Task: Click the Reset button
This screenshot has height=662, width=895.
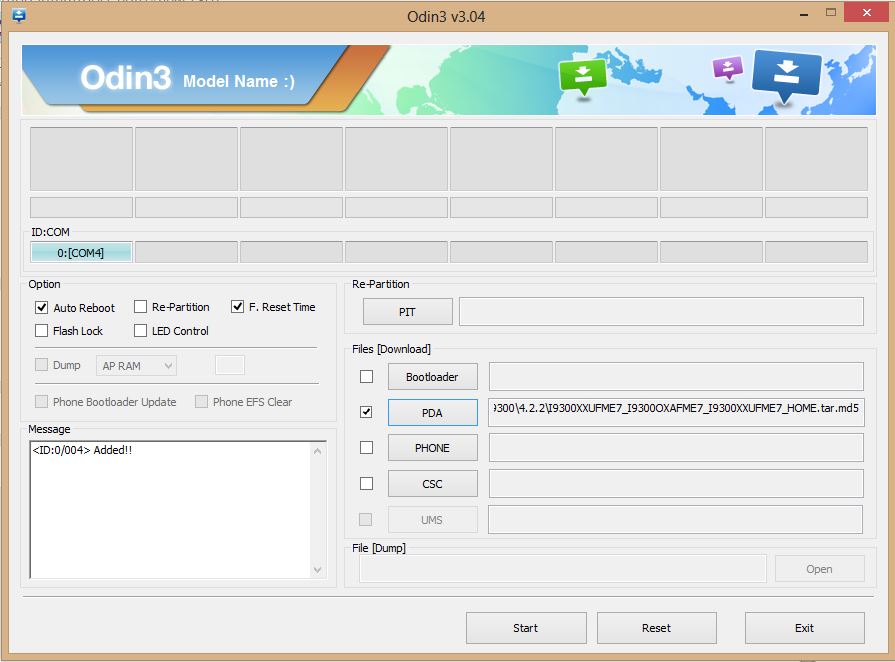Action: point(656,628)
